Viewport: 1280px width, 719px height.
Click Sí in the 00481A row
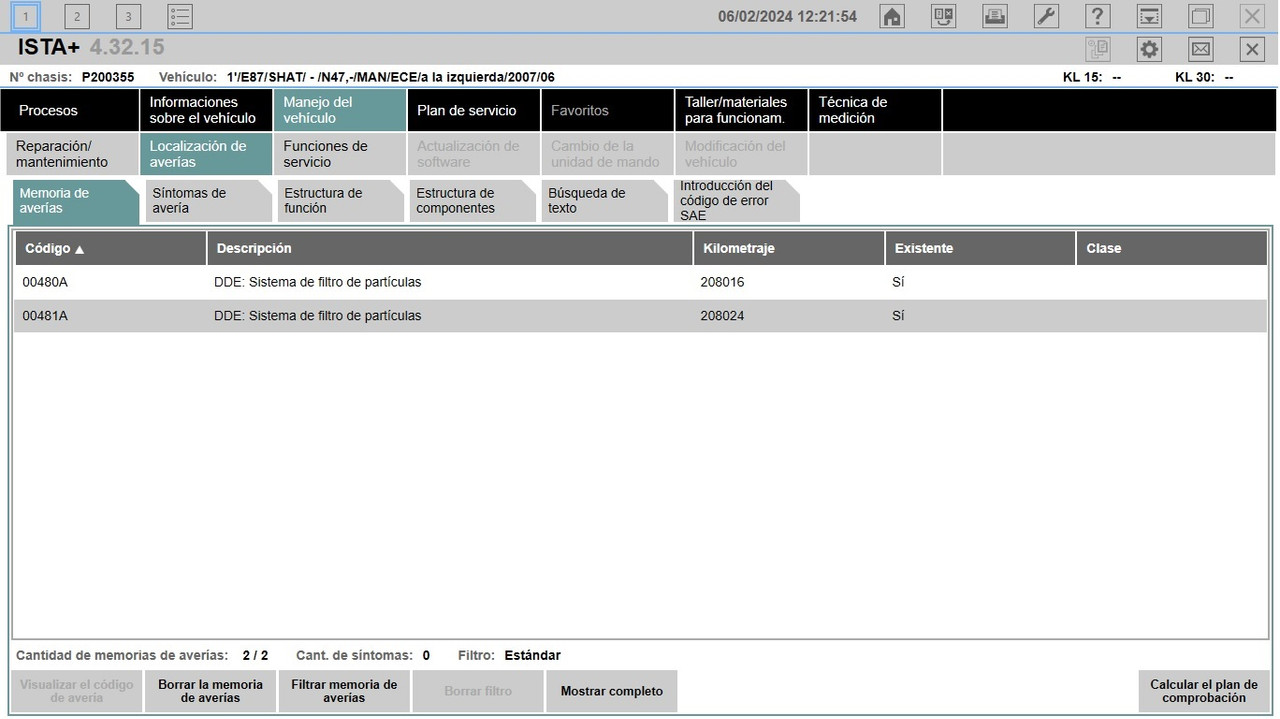coord(898,316)
